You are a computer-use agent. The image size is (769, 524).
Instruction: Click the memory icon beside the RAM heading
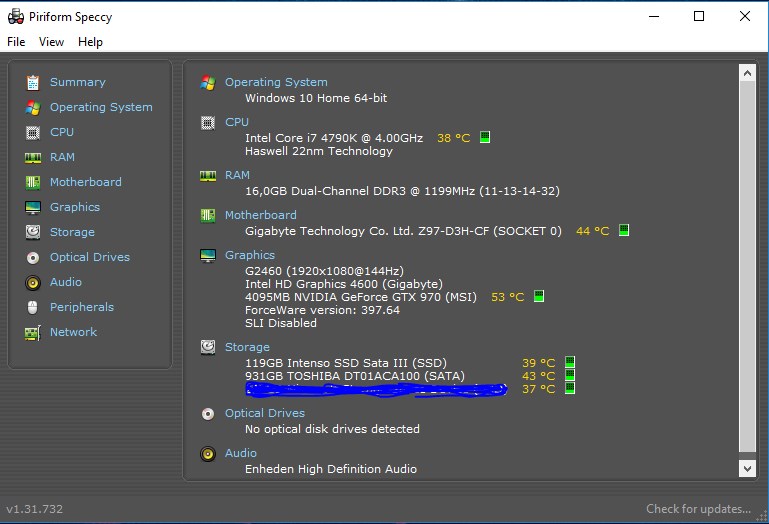(x=208, y=176)
